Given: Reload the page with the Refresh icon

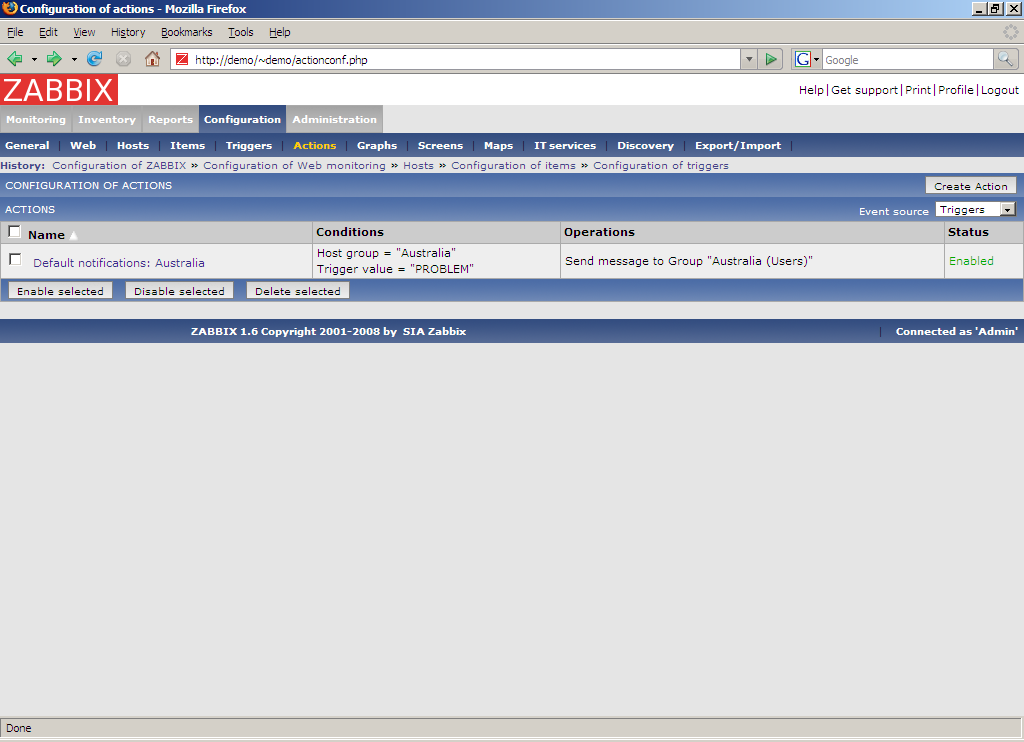Looking at the screenshot, I should (x=95, y=59).
